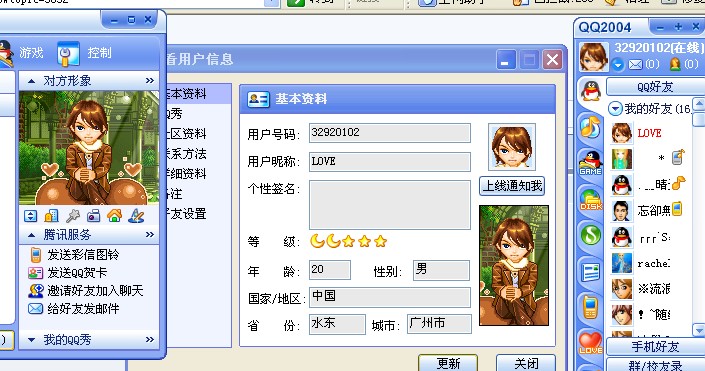Click the 上线通知我 button
This screenshot has width=705, height=371.
(512, 186)
